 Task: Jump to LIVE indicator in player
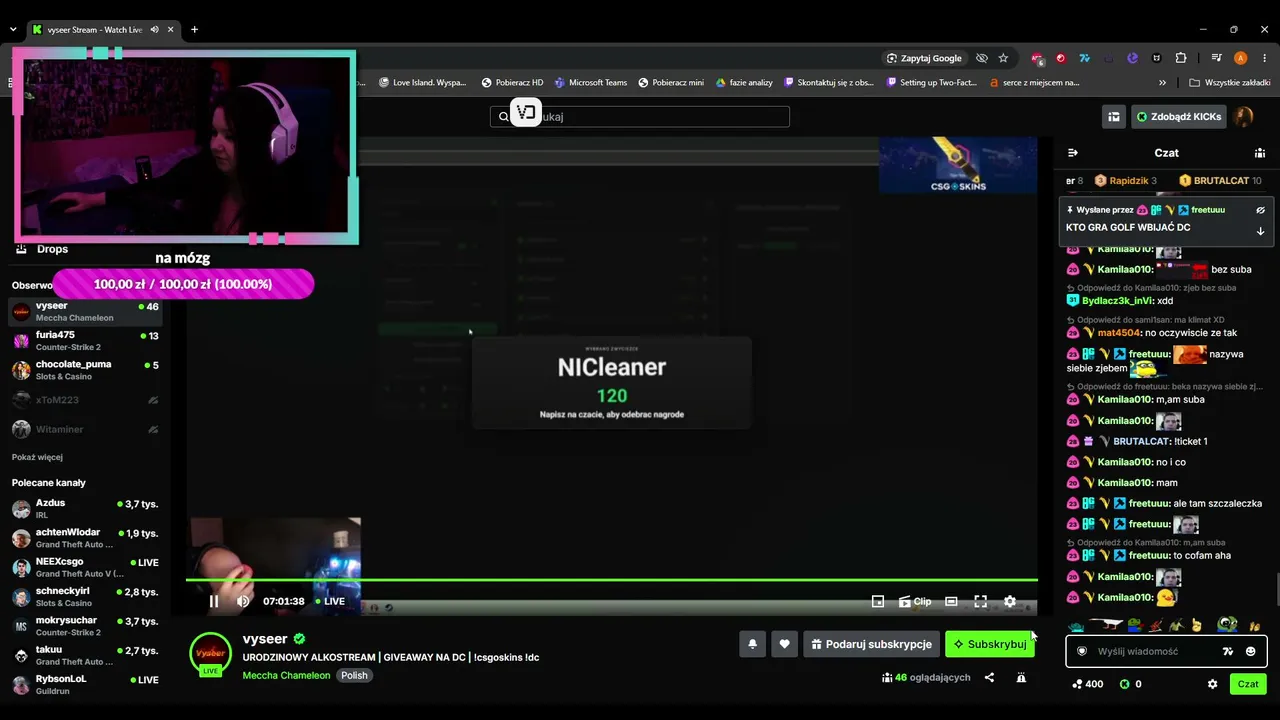pos(330,601)
